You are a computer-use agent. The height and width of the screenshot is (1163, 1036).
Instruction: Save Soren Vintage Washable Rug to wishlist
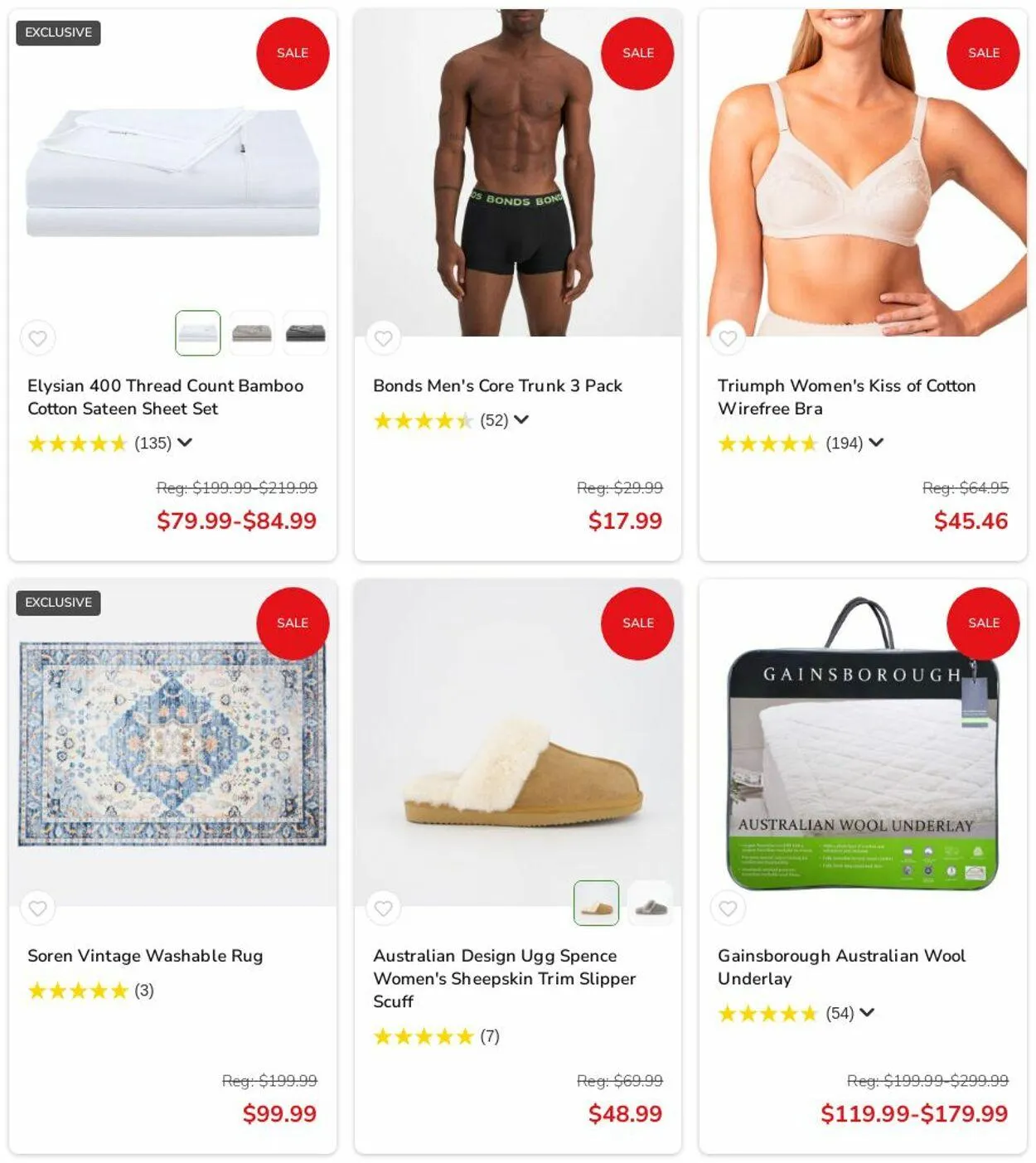(37, 909)
